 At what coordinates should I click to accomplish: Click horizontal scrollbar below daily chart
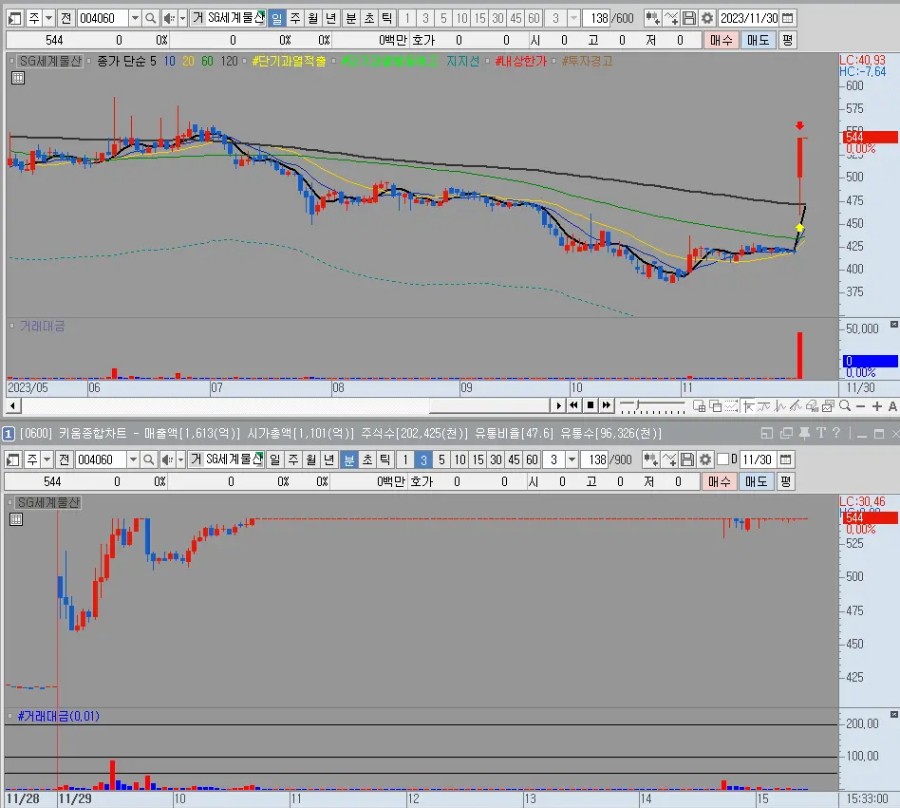coord(285,406)
